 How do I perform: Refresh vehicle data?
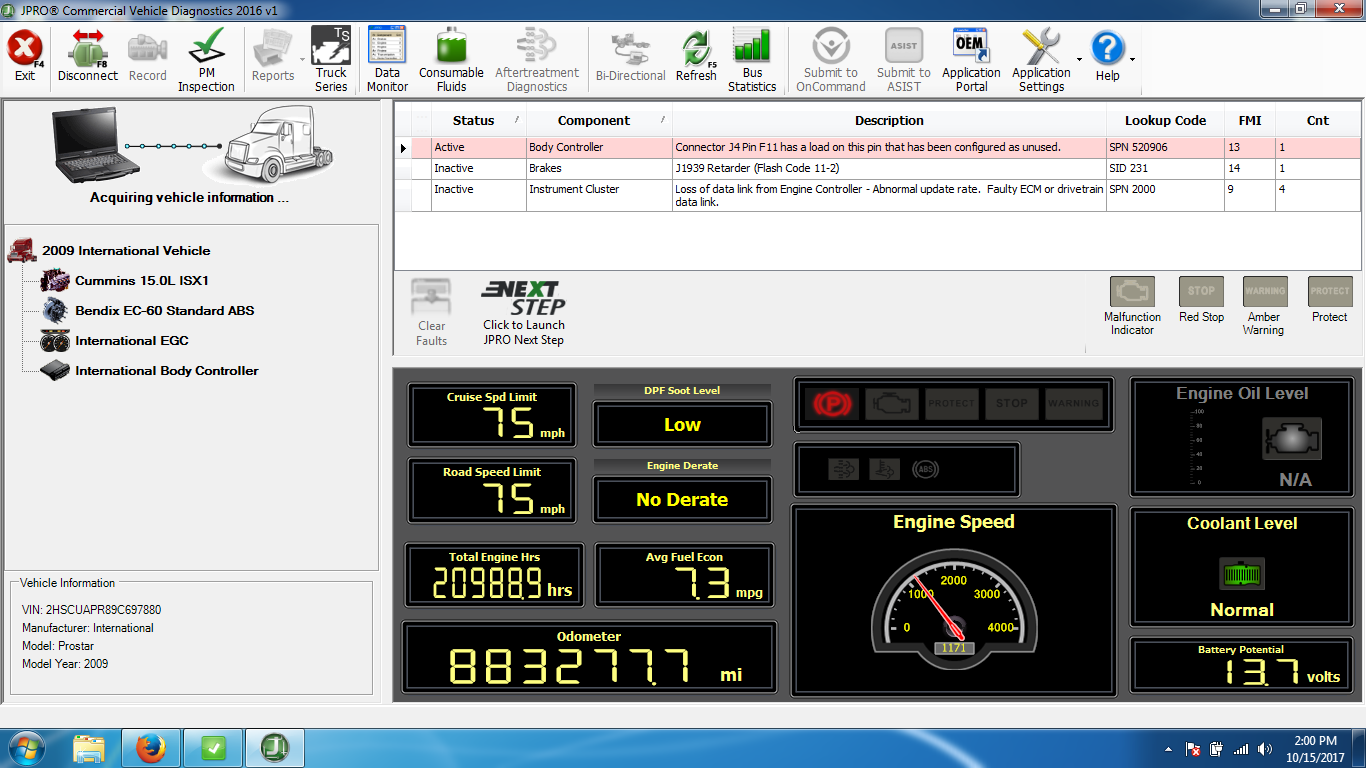(696, 58)
